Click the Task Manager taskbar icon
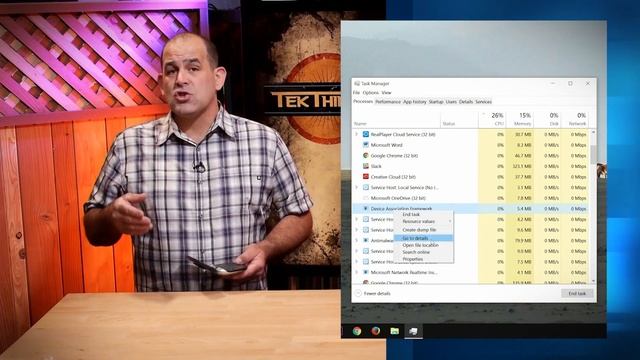Screen dimensions: 640x360 [413, 331]
